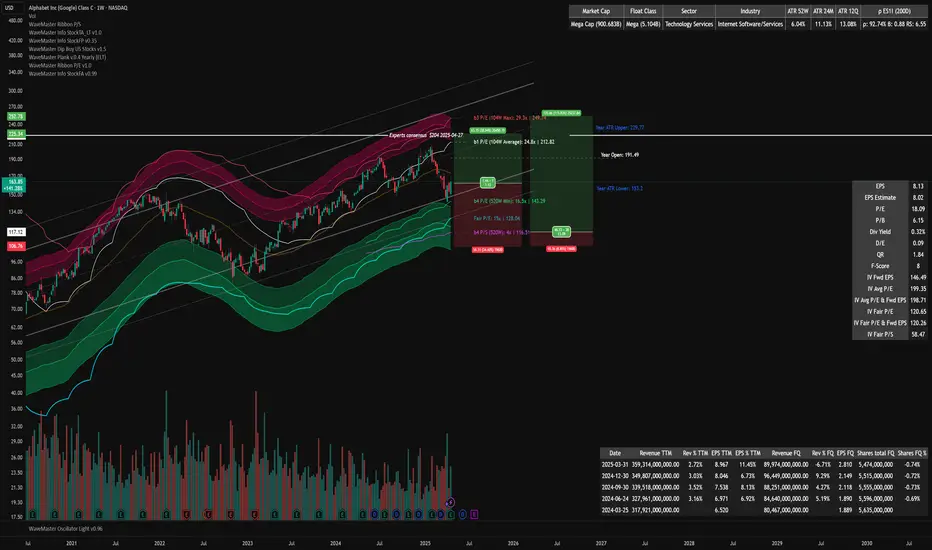932x550 pixels.
Task: Click the F-Score row label
Action: coord(880,266)
